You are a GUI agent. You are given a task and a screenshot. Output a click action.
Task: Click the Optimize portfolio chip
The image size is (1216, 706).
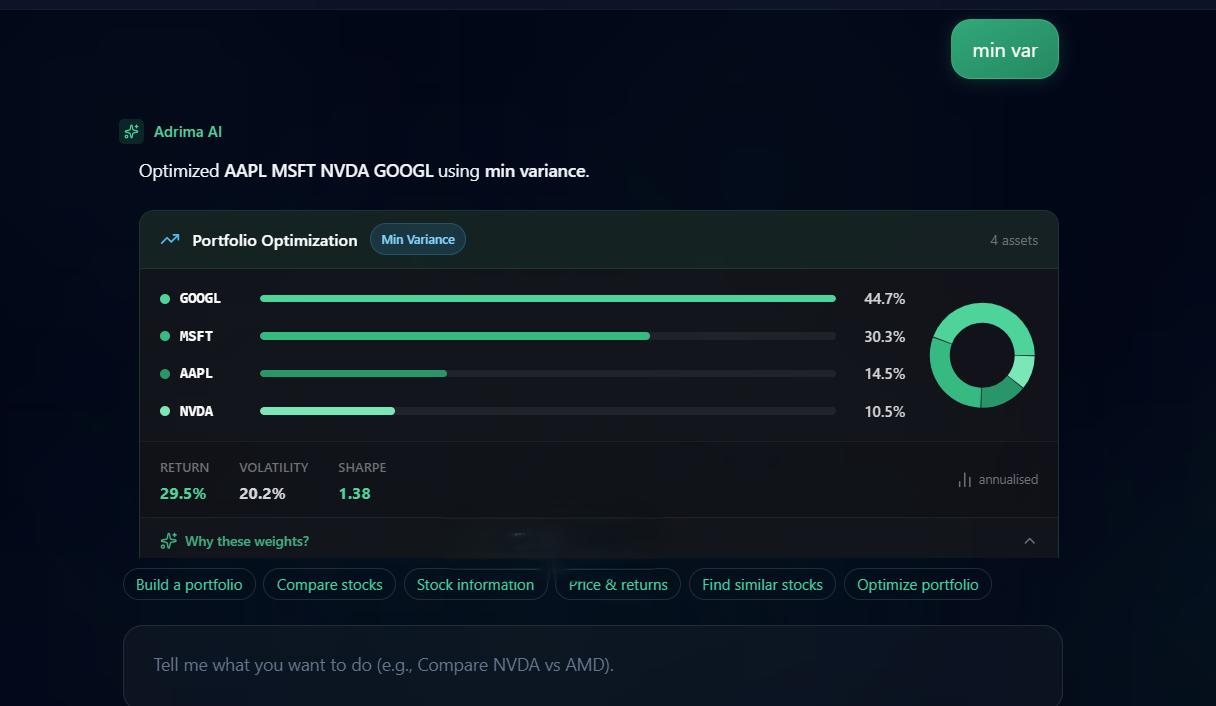click(x=918, y=584)
